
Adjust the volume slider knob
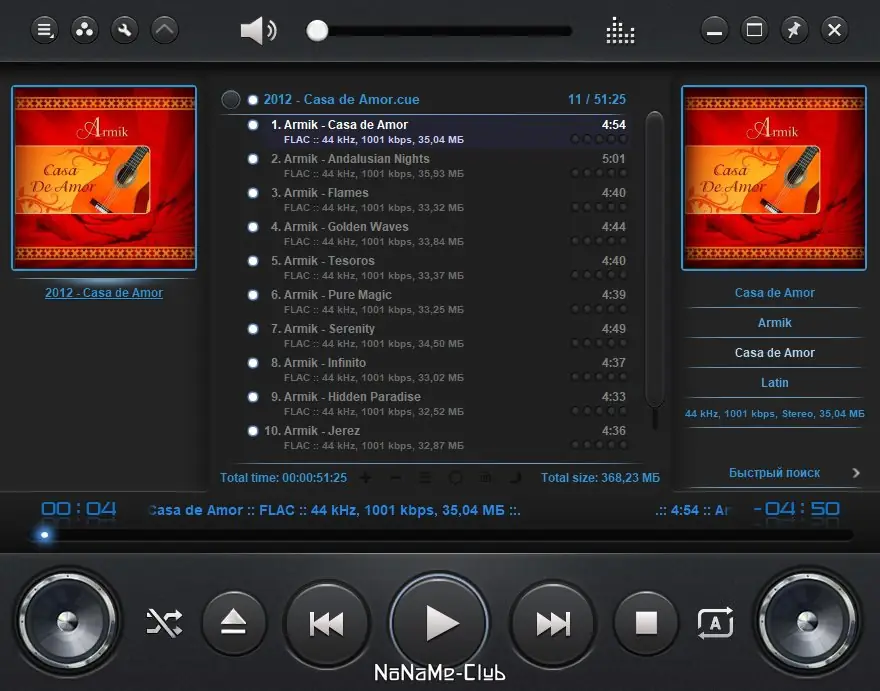tap(317, 30)
